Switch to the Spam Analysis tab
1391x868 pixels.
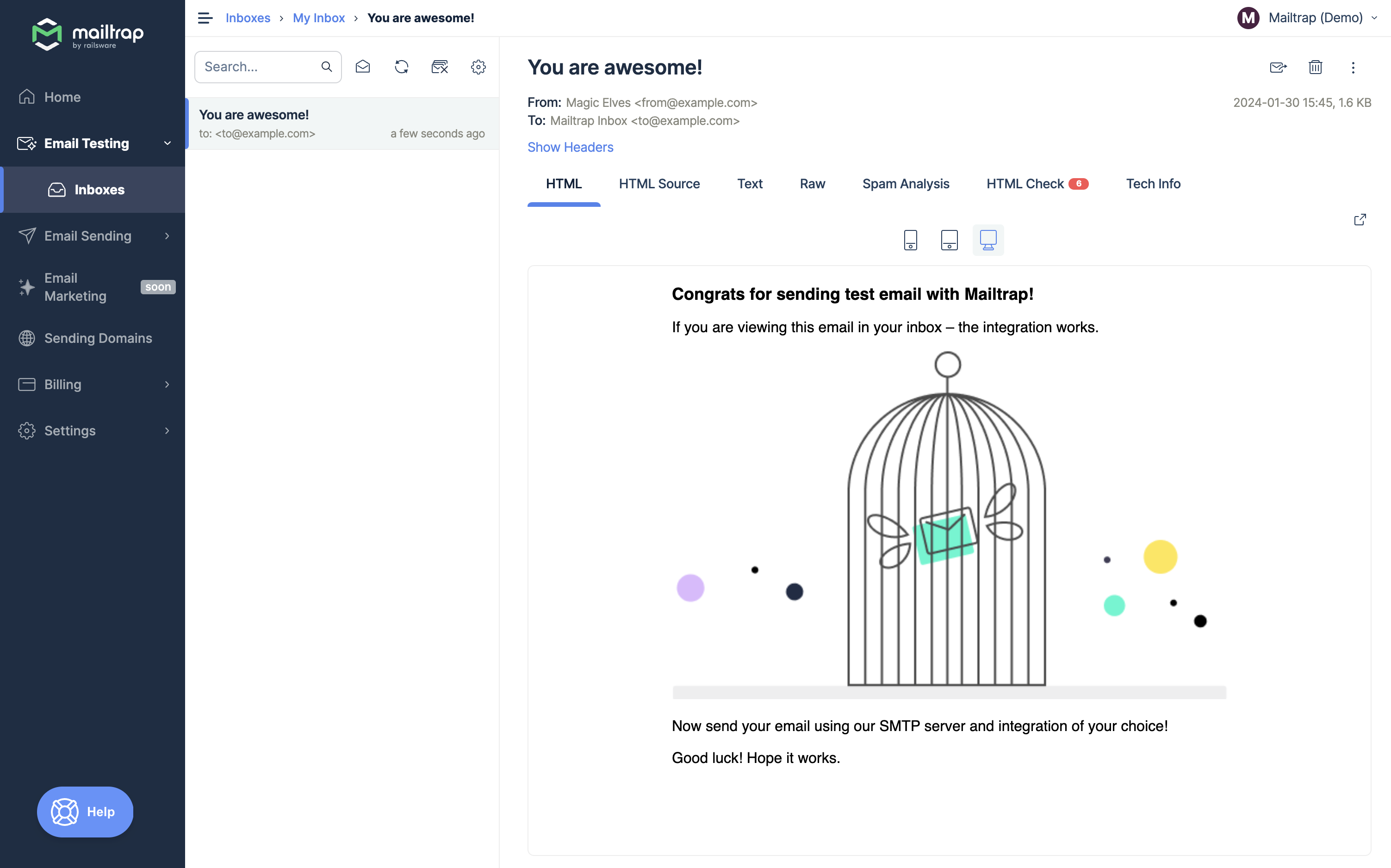pos(905,183)
